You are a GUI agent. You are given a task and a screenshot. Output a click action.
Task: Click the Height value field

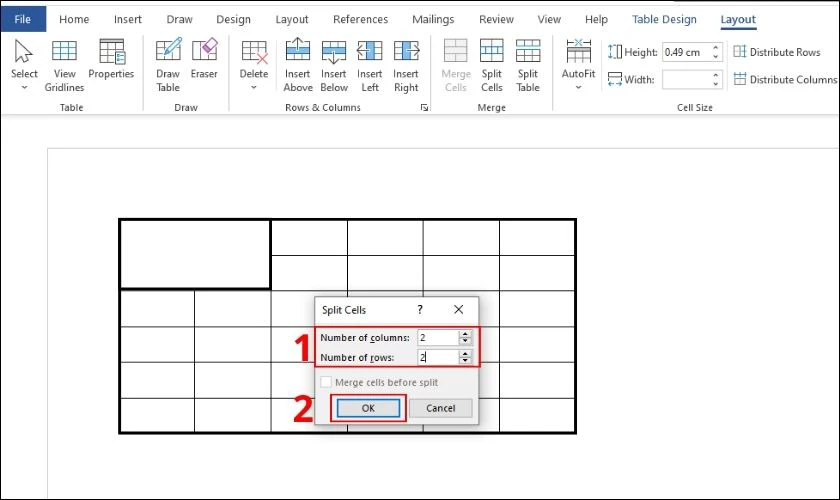(x=686, y=52)
